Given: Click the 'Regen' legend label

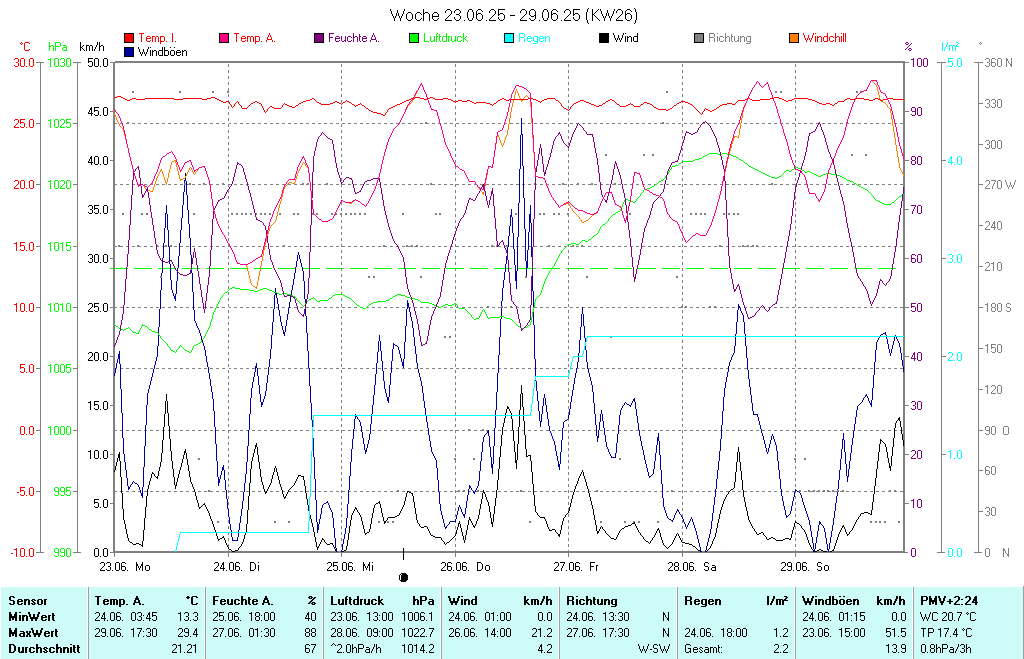Looking at the screenshot, I should tap(534, 38).
